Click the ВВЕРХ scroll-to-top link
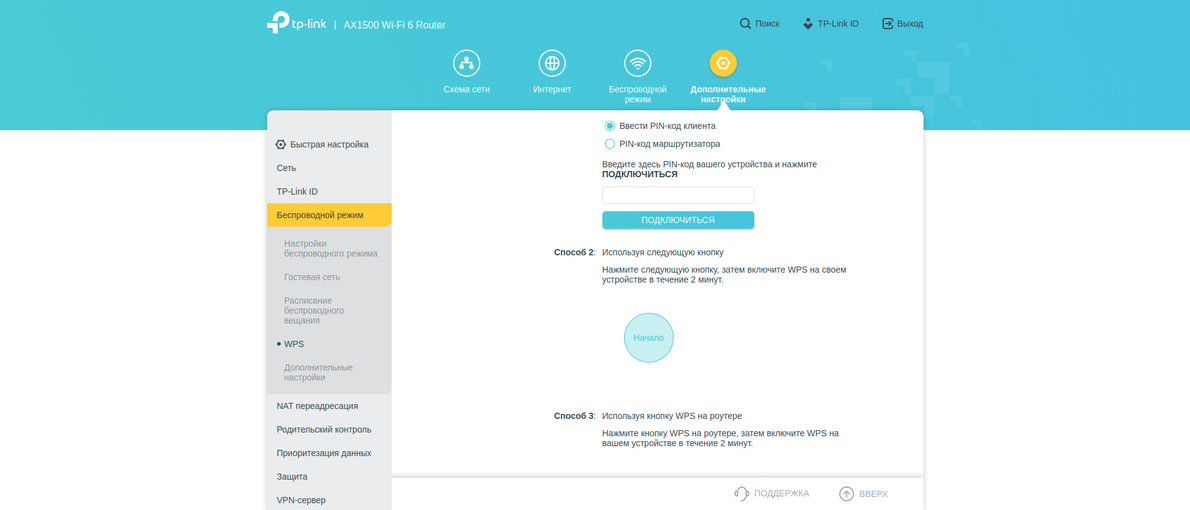Image resolution: width=1190 pixels, height=510 pixels. tap(863, 493)
